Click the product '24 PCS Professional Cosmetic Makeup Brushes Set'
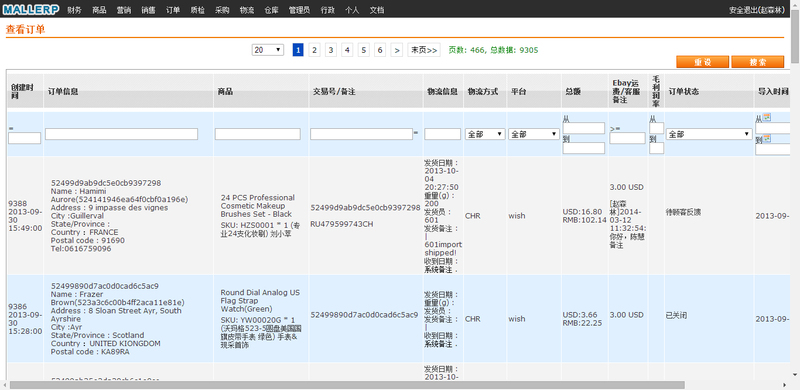This screenshot has height=390, width=800. point(258,206)
